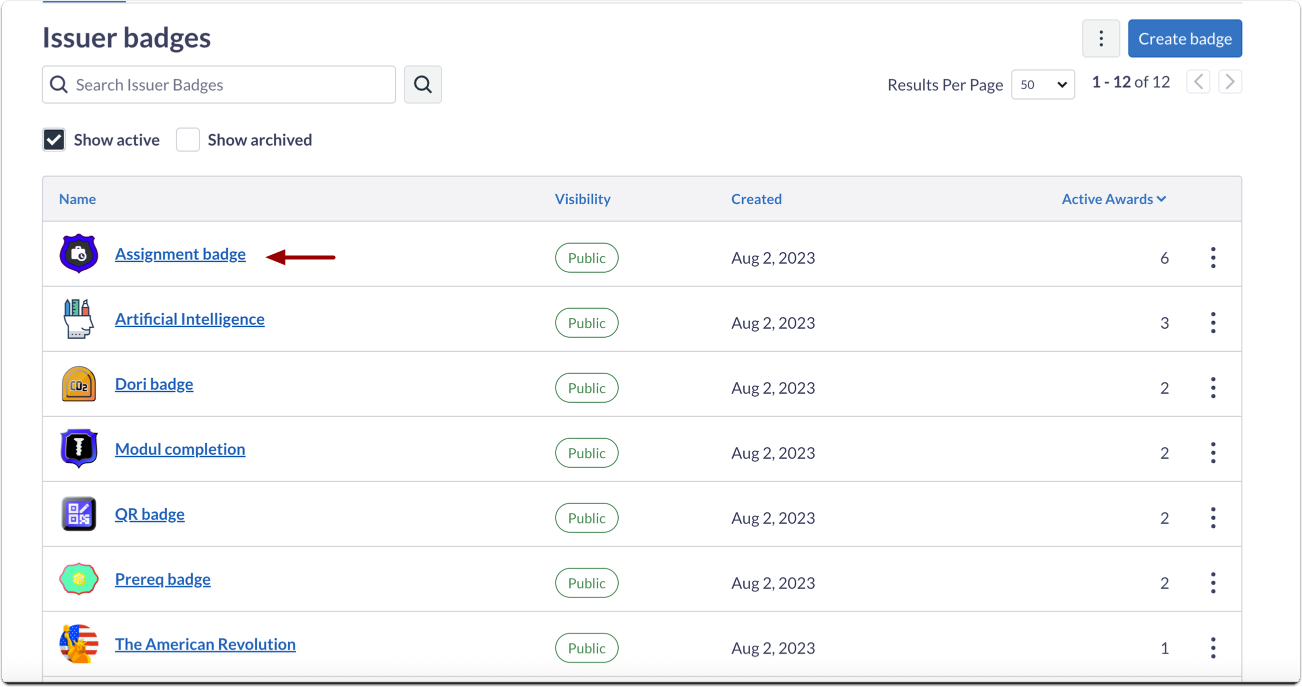This screenshot has width=1302, height=687.
Task: Sort by Active Awards column
Action: click(1113, 199)
